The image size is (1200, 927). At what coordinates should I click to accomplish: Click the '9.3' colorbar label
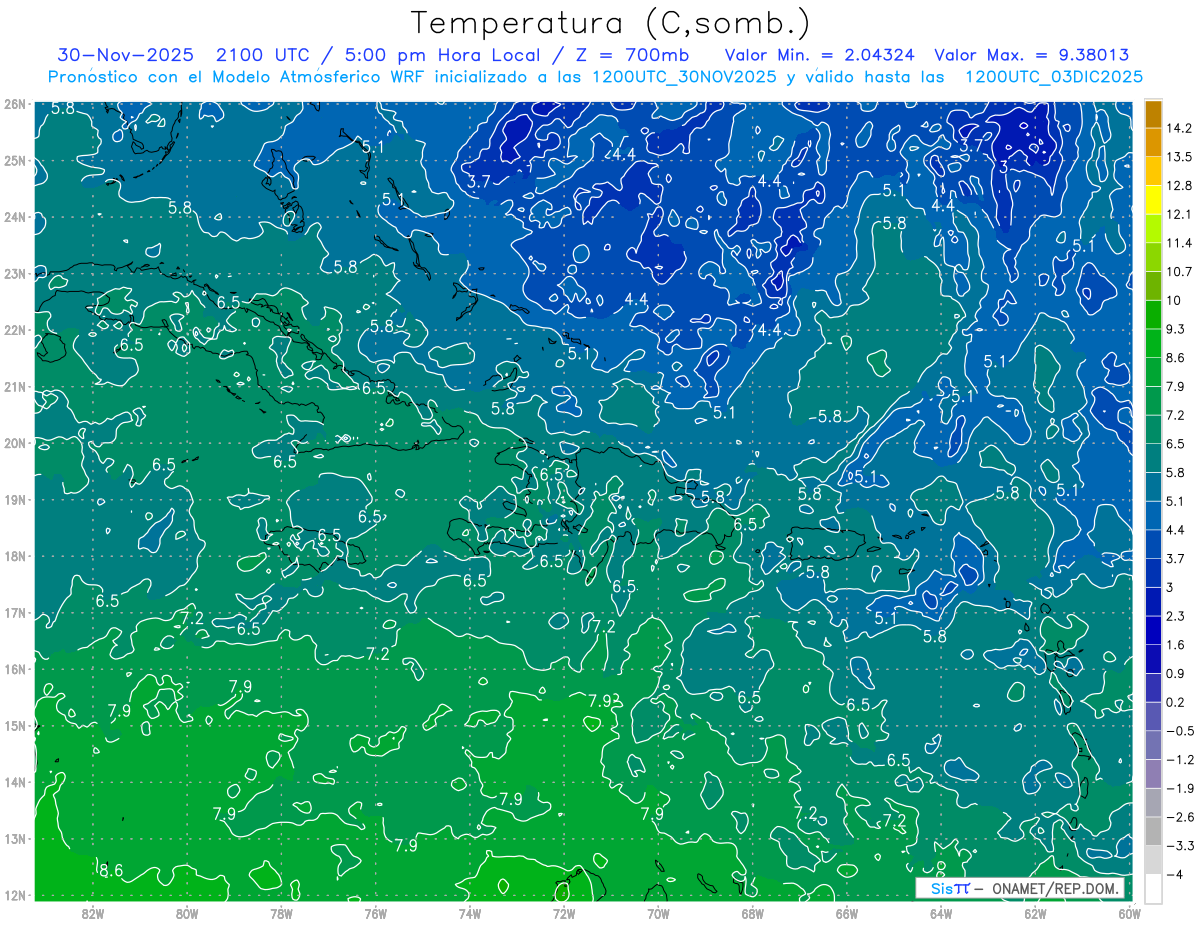click(1175, 329)
